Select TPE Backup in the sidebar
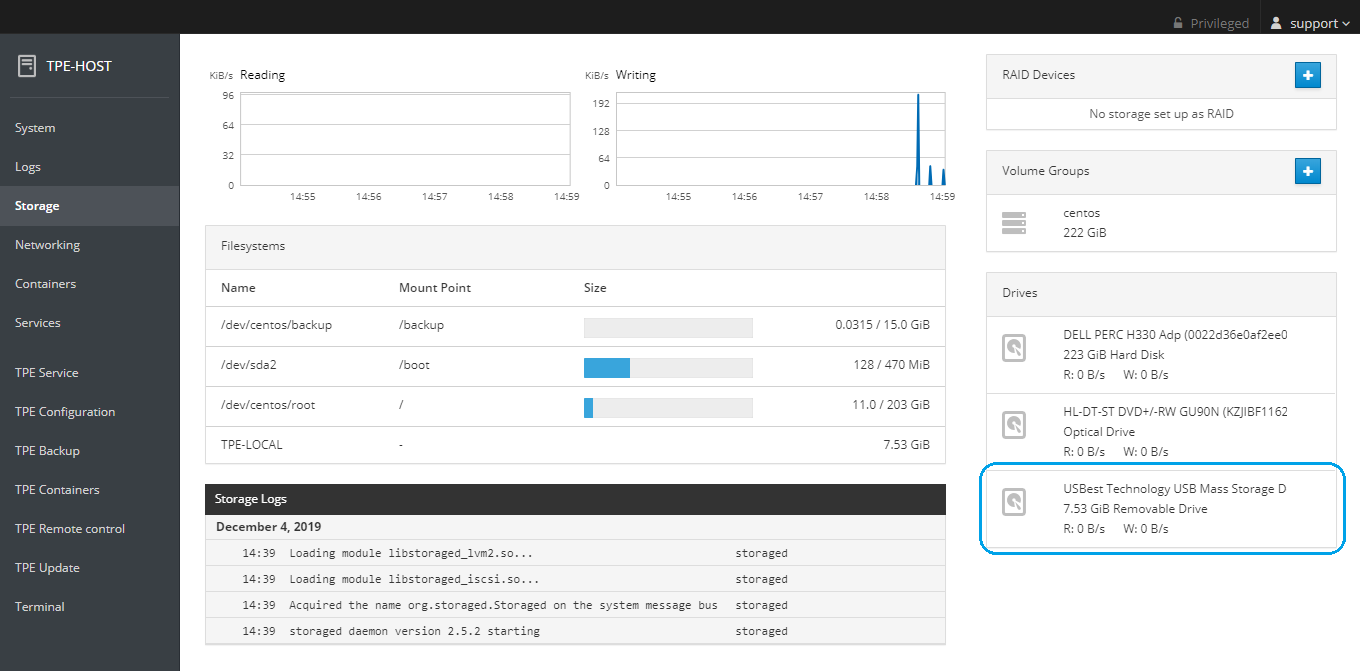The height and width of the screenshot is (671, 1360). [x=47, y=451]
